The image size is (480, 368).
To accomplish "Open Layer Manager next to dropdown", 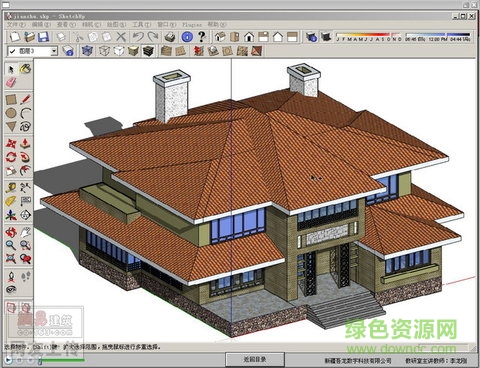I will click(x=68, y=51).
